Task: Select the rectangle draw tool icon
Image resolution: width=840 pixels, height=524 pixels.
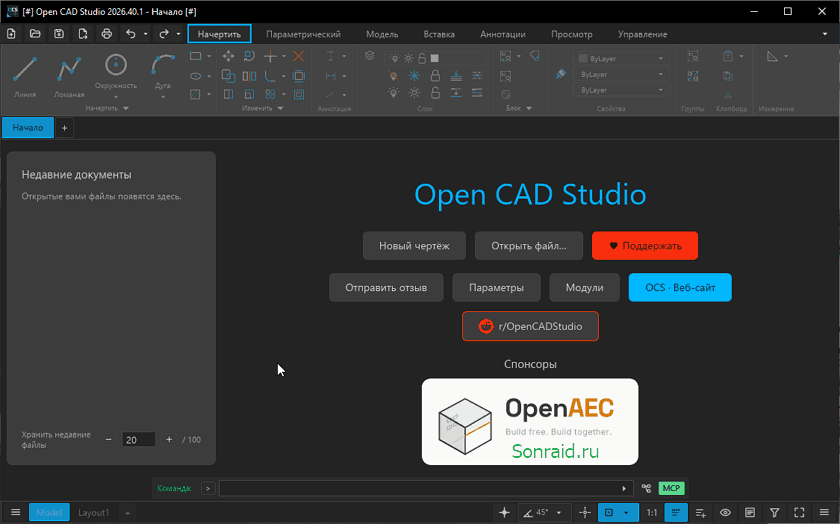Action: coord(196,56)
